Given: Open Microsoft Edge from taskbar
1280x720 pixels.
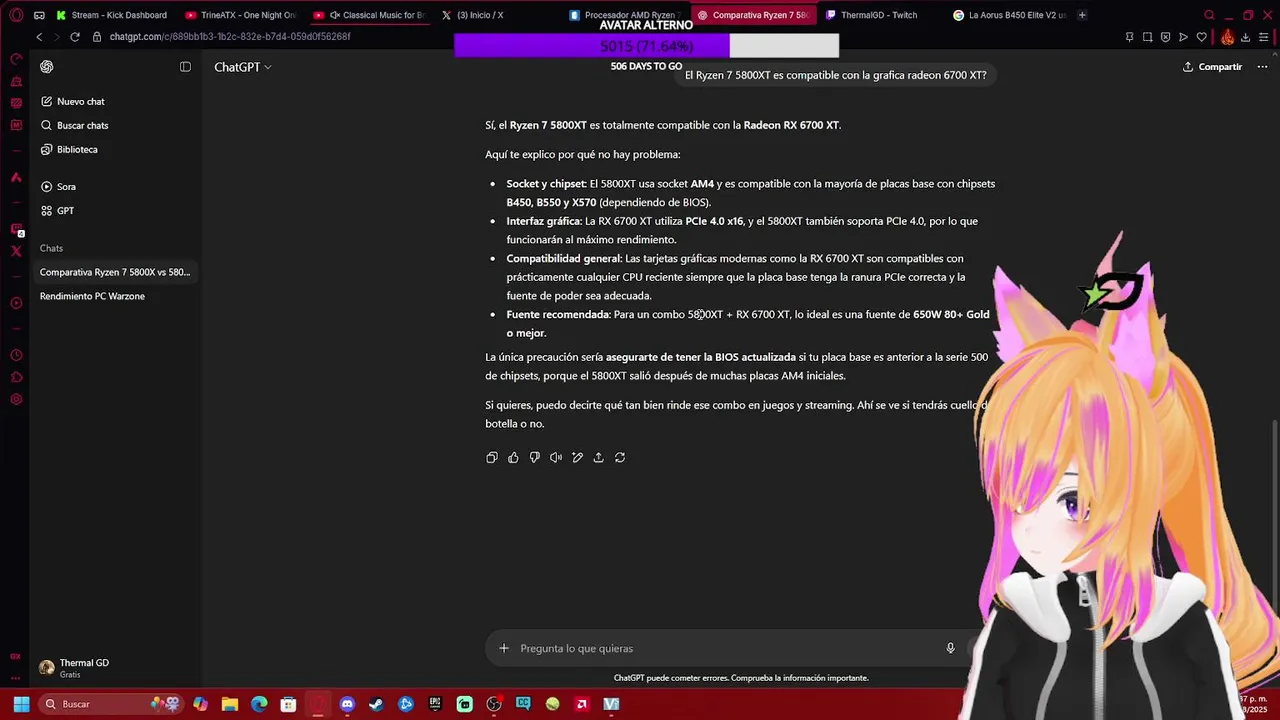Looking at the screenshot, I should tap(259, 704).
